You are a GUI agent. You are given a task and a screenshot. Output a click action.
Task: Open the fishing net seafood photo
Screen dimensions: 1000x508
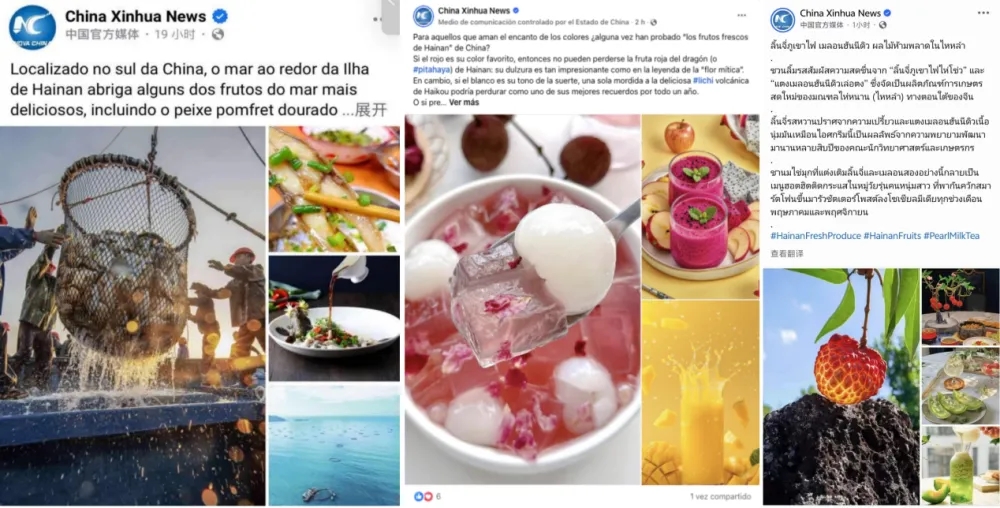[133, 316]
